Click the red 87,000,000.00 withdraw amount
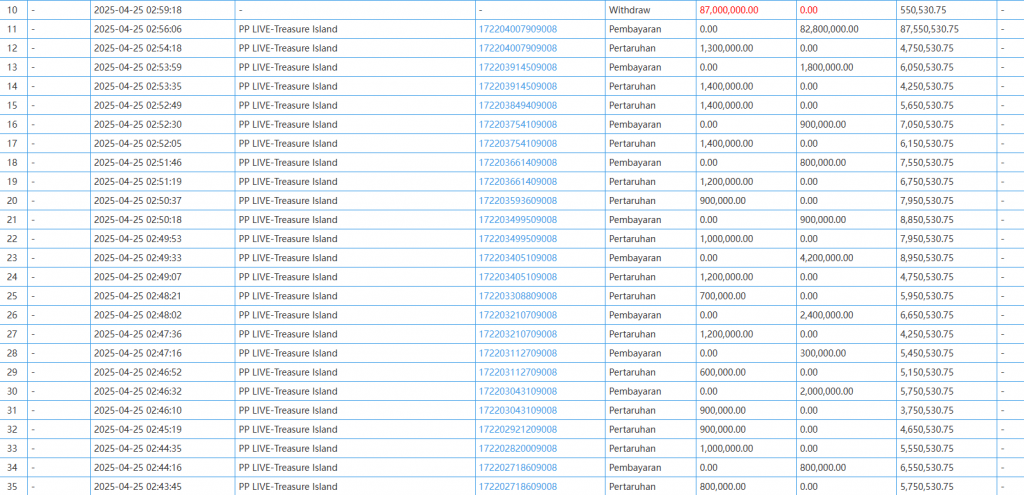This screenshot has height=495, width=1024. [729, 10]
